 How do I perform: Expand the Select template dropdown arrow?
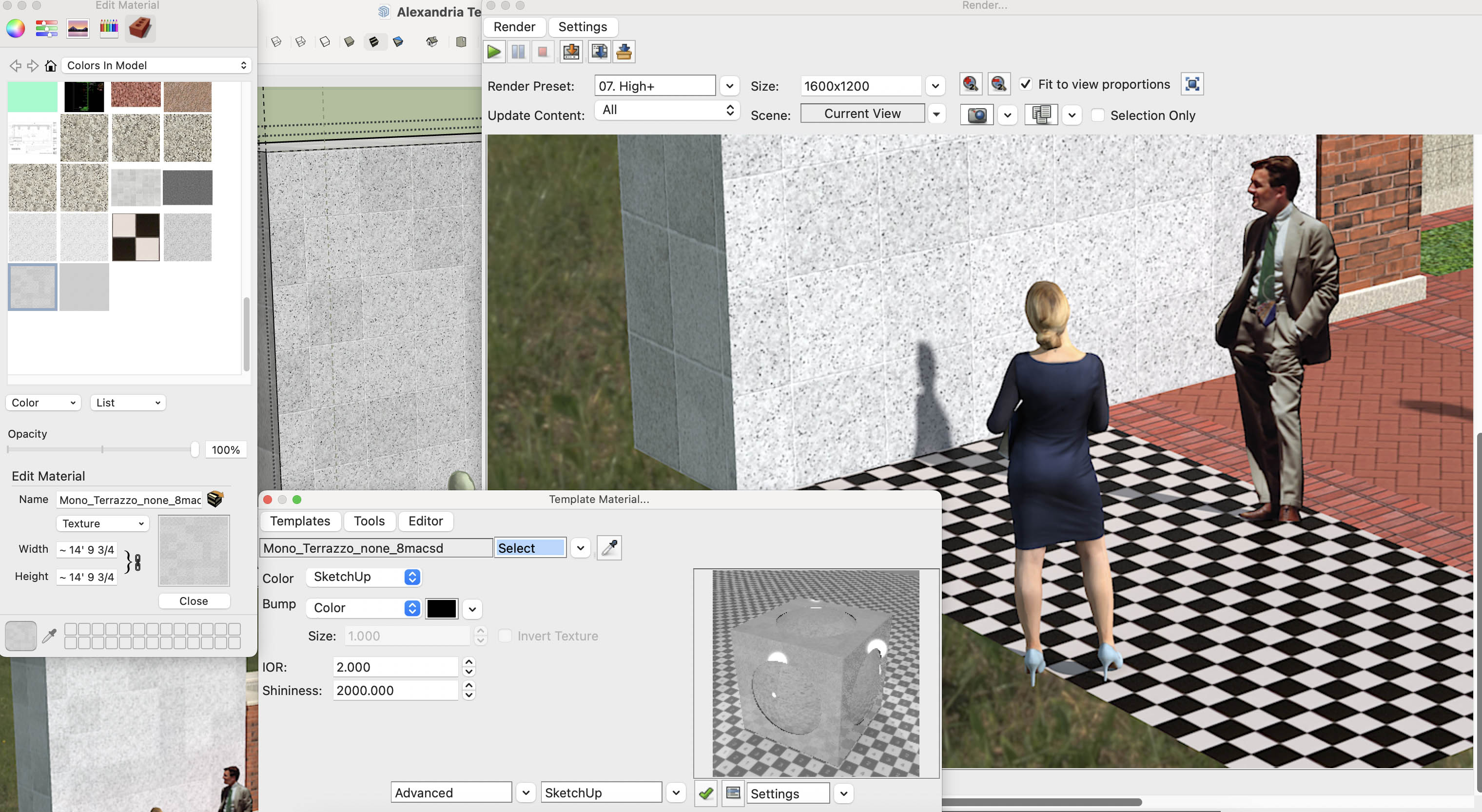pos(581,548)
